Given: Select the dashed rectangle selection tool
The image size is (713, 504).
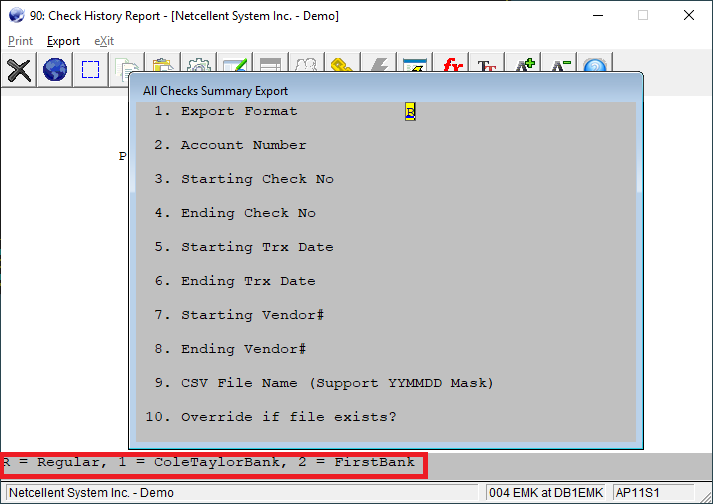Looking at the screenshot, I should coord(90,70).
